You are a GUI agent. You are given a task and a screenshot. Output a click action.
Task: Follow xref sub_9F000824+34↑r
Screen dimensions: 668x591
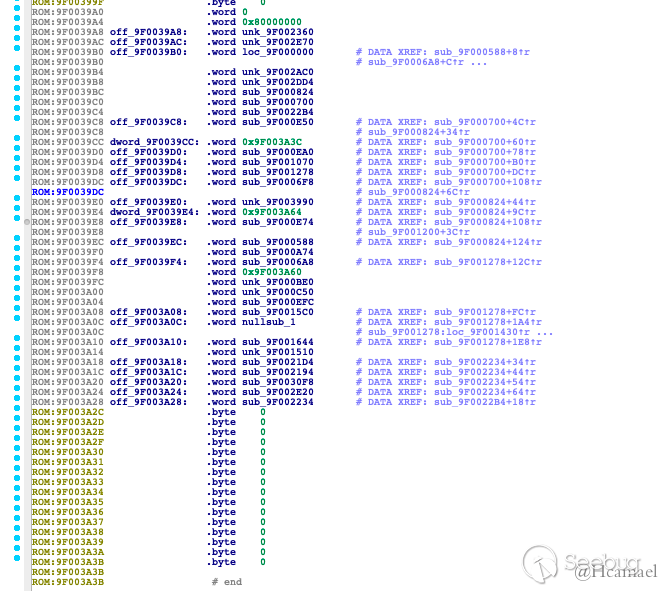point(419,132)
